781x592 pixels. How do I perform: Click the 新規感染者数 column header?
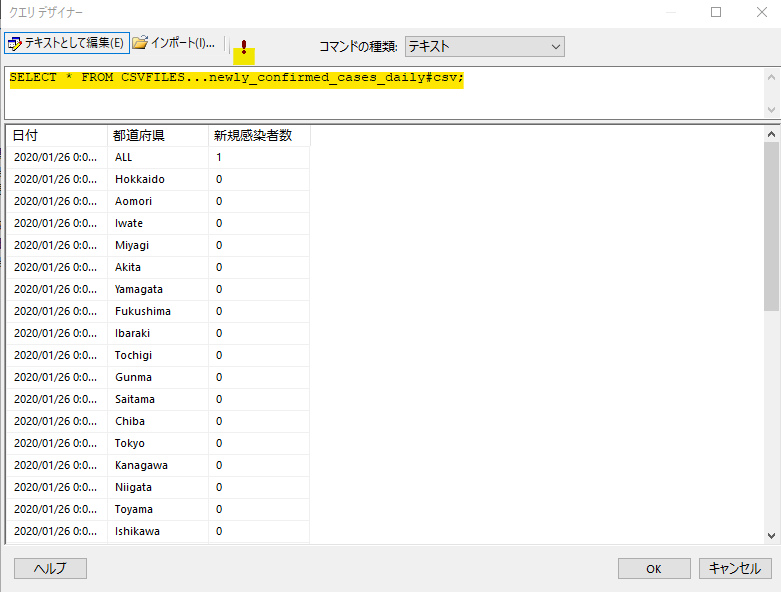pos(259,135)
